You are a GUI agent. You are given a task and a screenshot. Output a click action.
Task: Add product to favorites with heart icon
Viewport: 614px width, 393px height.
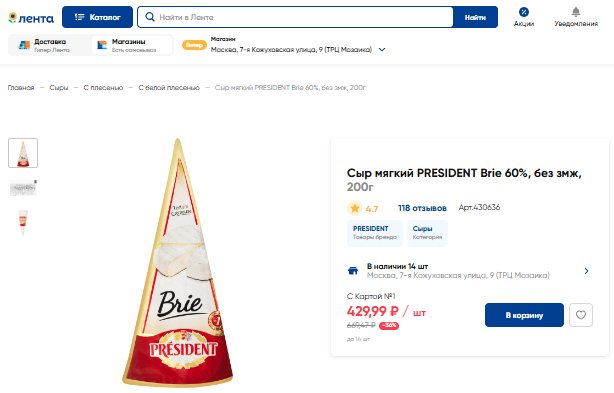pyautogui.click(x=581, y=315)
